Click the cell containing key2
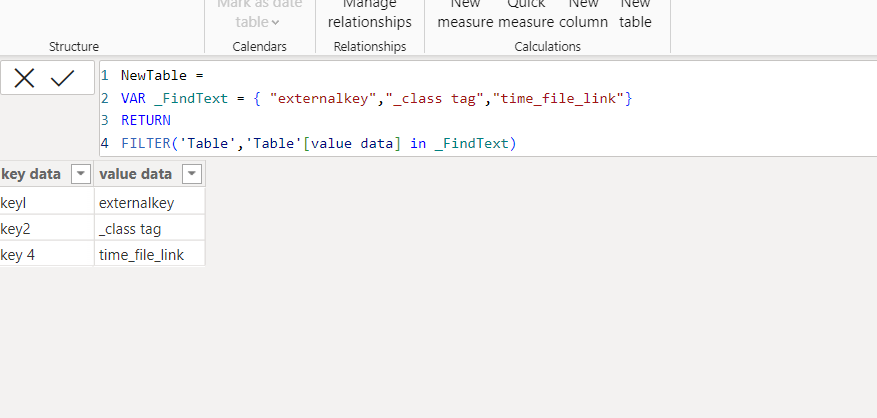Screen dimensions: 877x418 [x=47, y=228]
